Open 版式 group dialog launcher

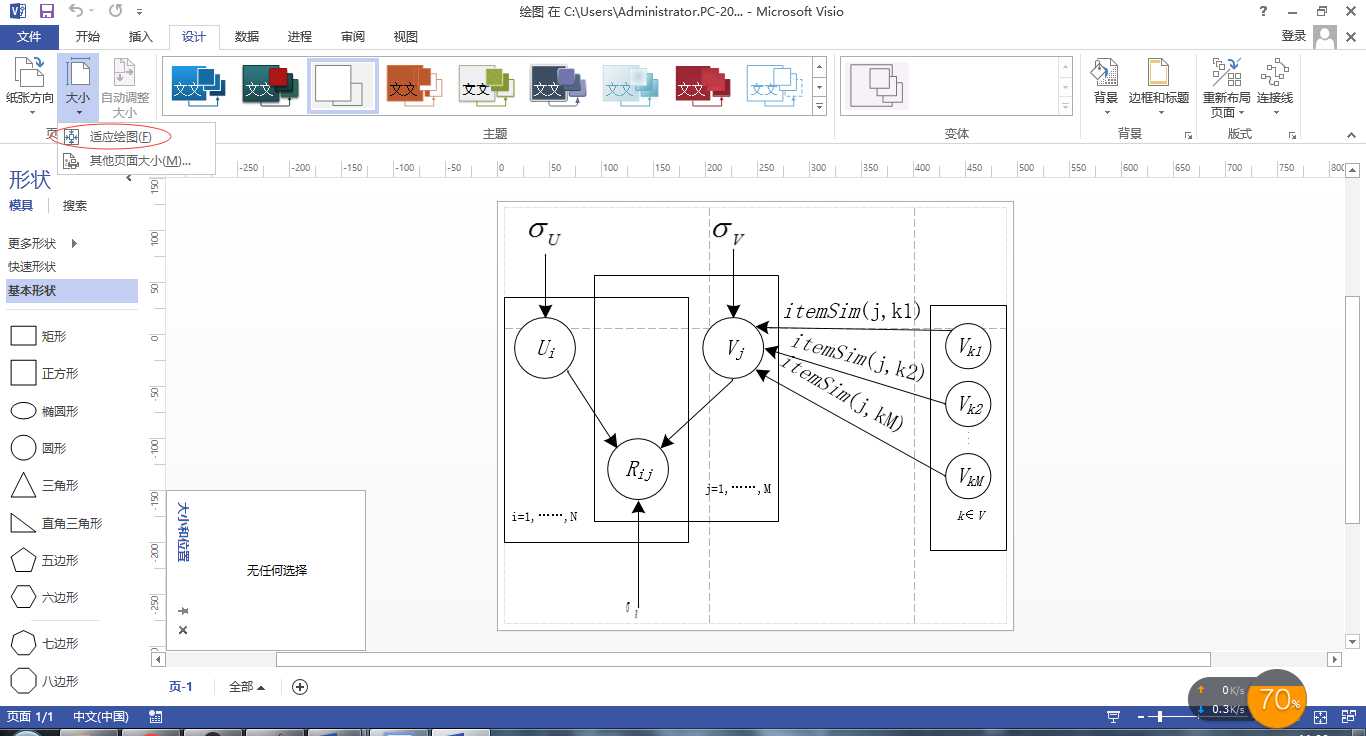coord(1293,135)
